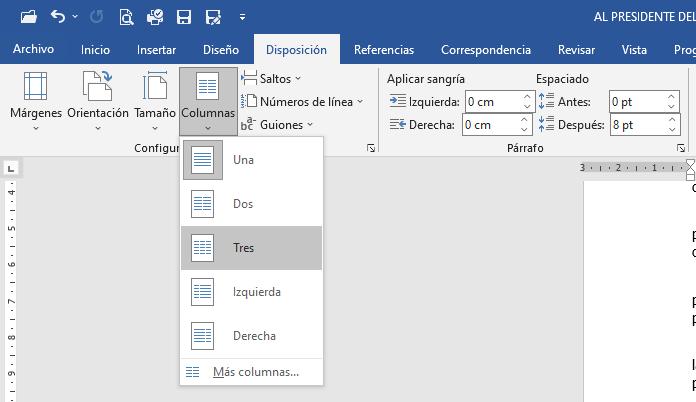Click the Open folder icon

coord(28,16)
